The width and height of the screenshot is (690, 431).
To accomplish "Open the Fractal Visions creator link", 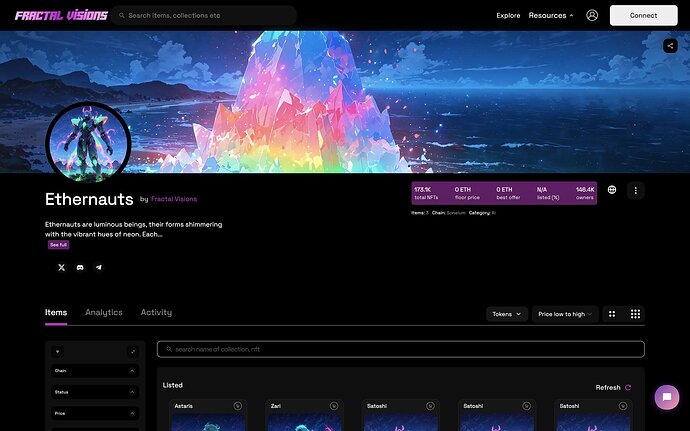I will tap(174, 199).
